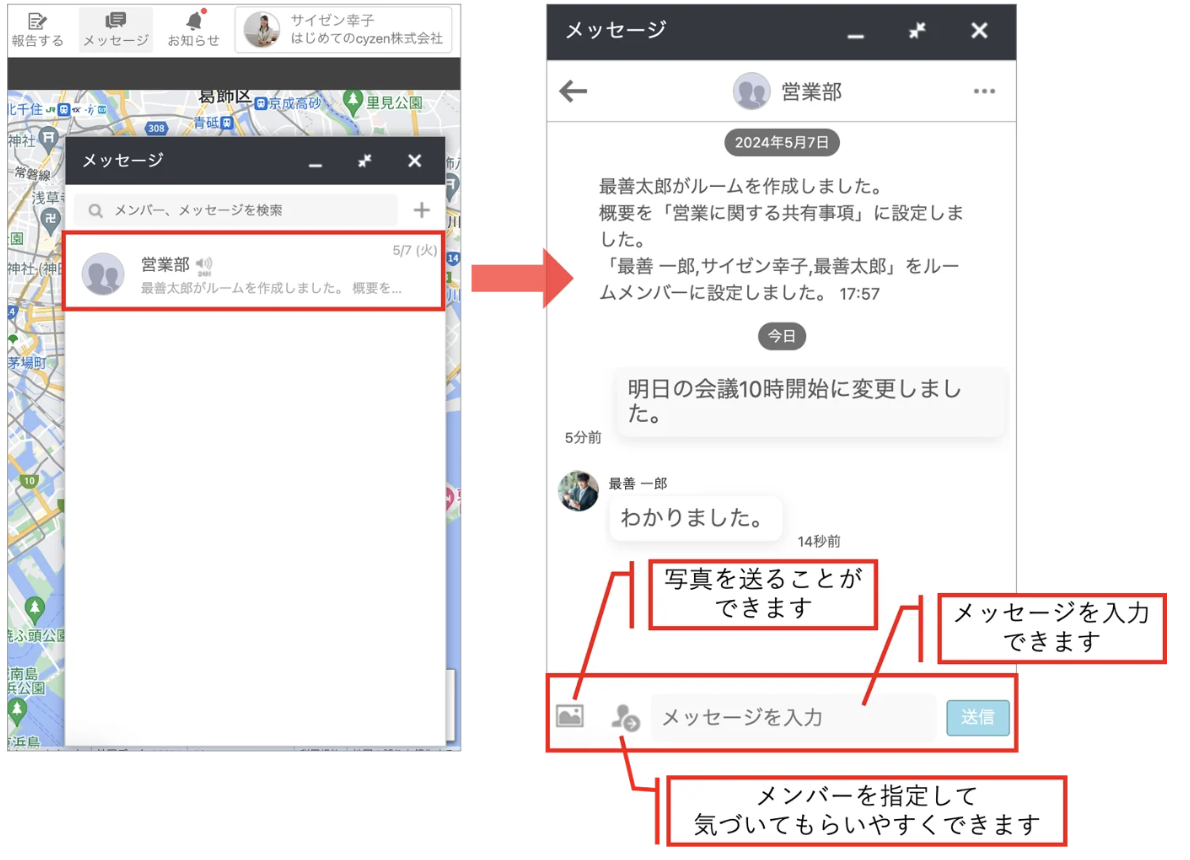Click the magnifier icon in the message search box
This screenshot has width=1190, height=860.
point(96,210)
